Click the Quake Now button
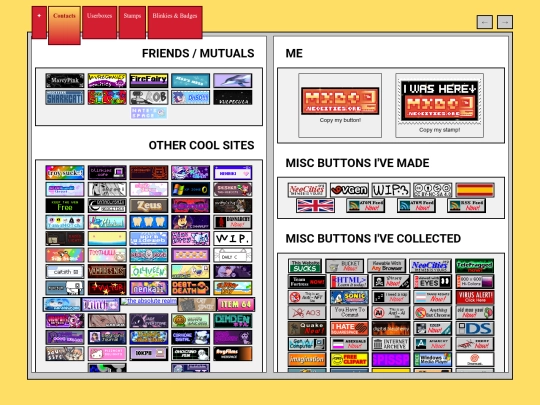The image size is (540, 405). pyautogui.click(x=307, y=329)
